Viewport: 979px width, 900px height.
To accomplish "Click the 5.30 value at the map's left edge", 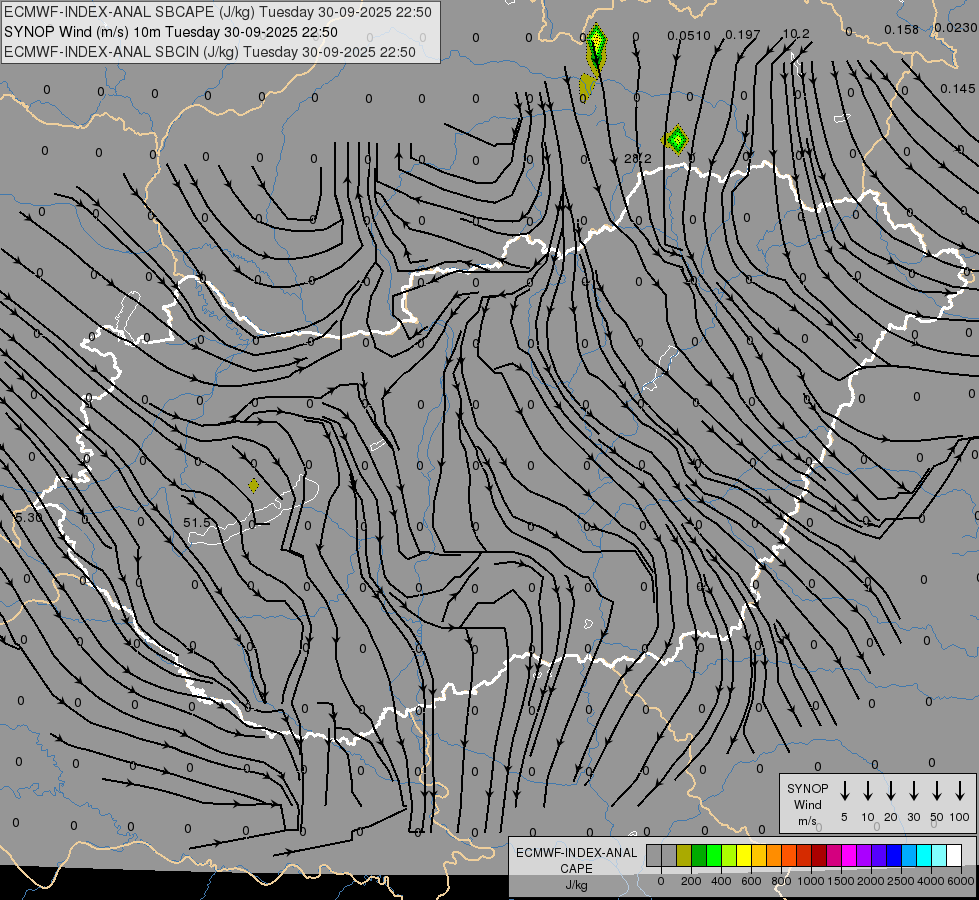I will pyautogui.click(x=28, y=517).
